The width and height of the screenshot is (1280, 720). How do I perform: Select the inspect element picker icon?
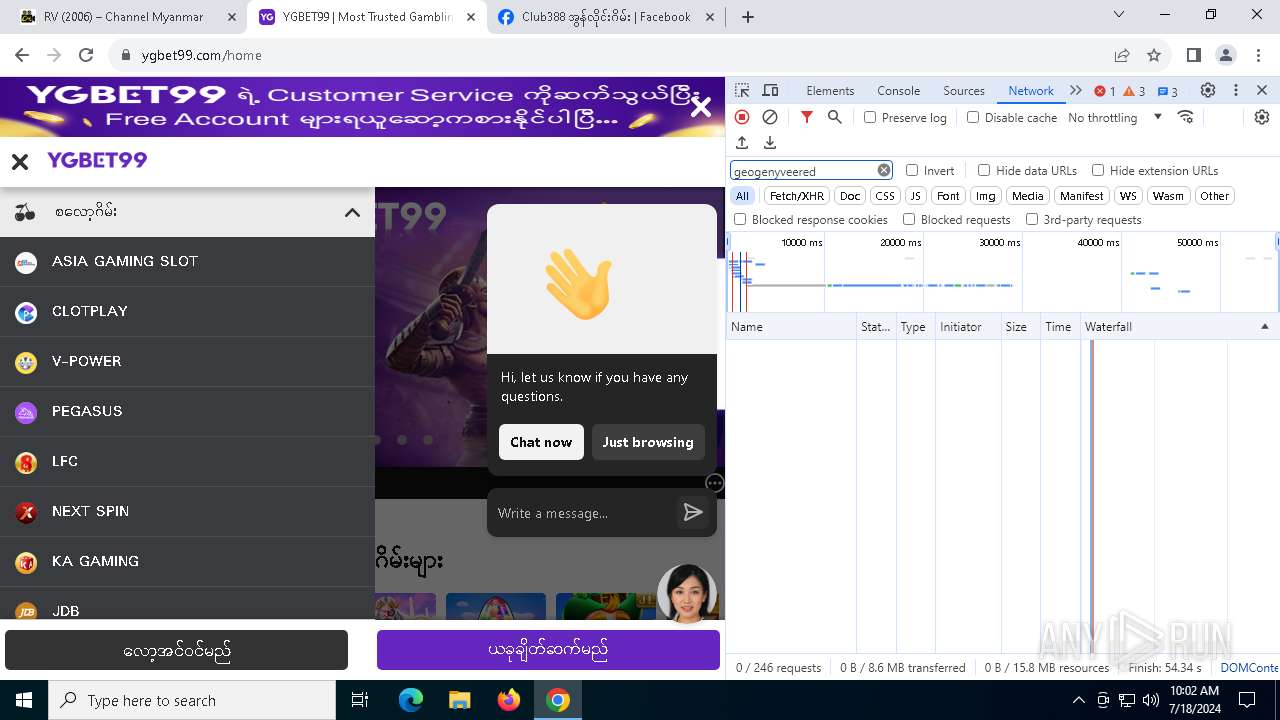742,90
